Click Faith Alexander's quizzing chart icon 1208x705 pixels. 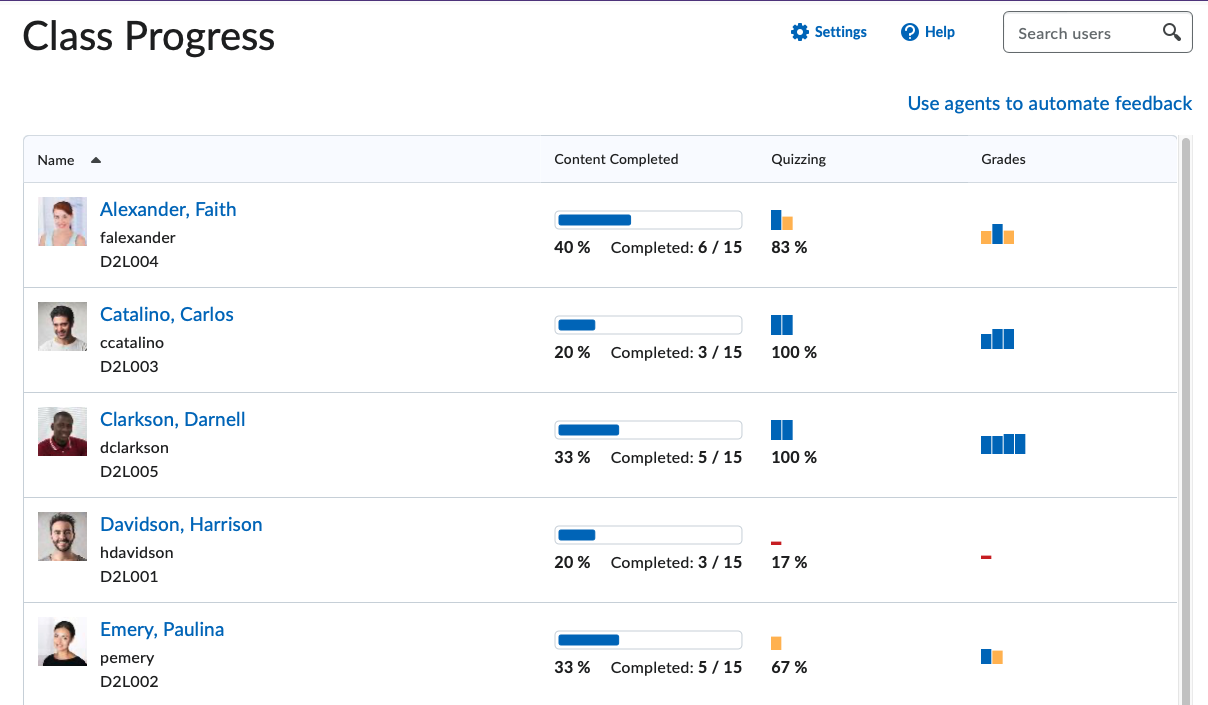point(782,220)
